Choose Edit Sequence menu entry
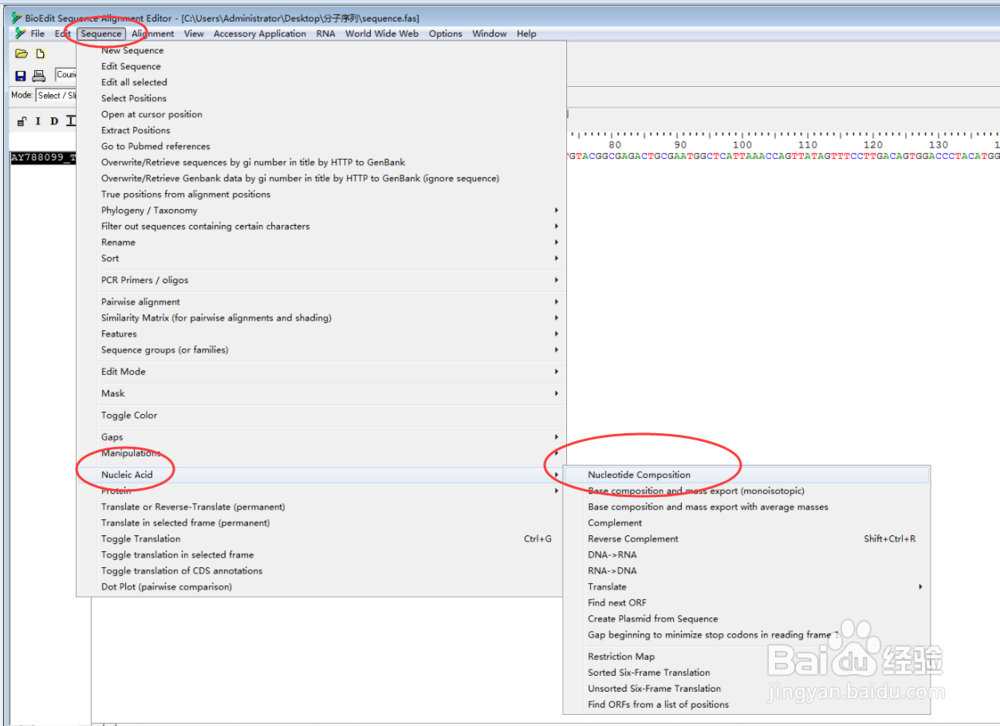Screen dimensions: 1000x726 pos(321,66)
